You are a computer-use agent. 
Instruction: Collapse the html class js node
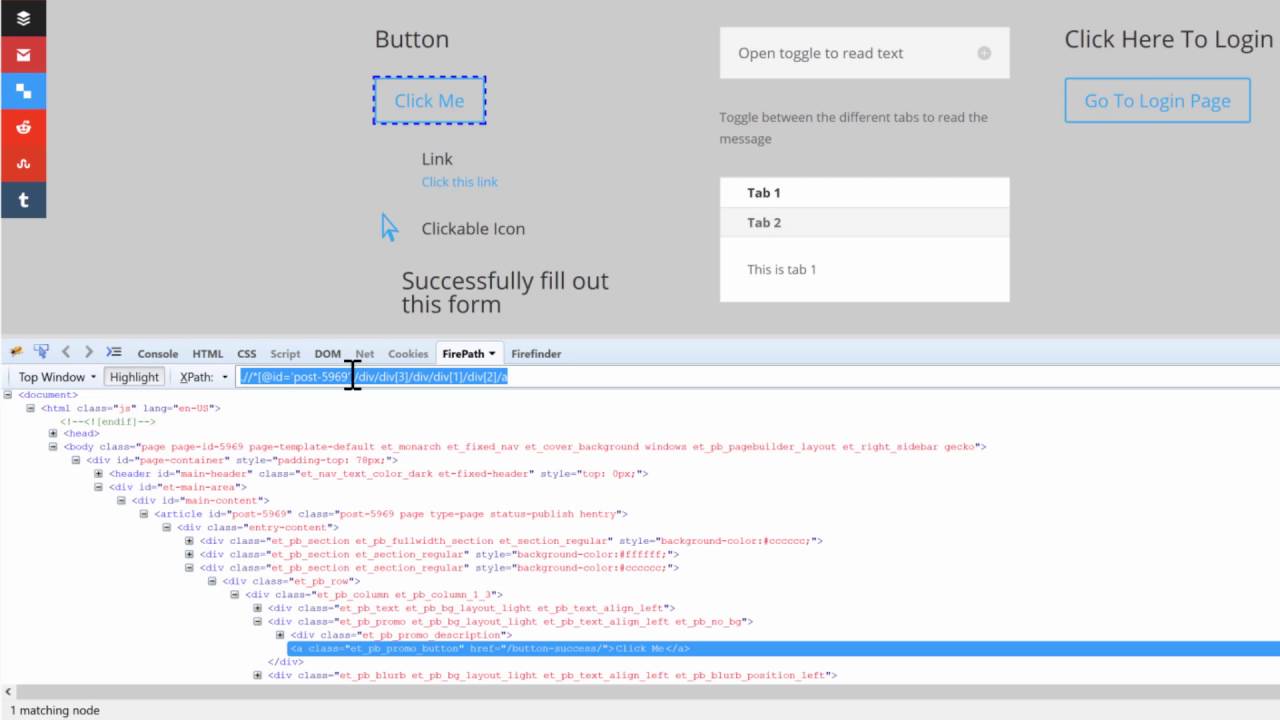coord(31,408)
